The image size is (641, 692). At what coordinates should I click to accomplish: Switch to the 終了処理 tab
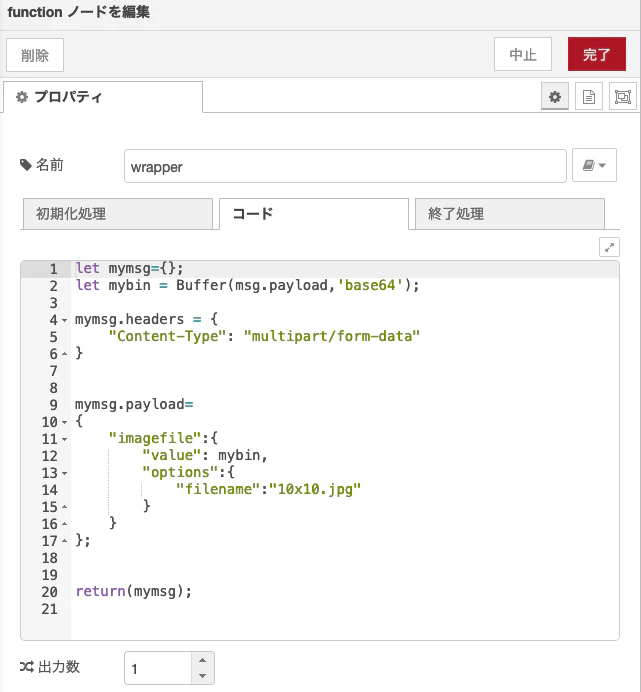(x=510, y=214)
